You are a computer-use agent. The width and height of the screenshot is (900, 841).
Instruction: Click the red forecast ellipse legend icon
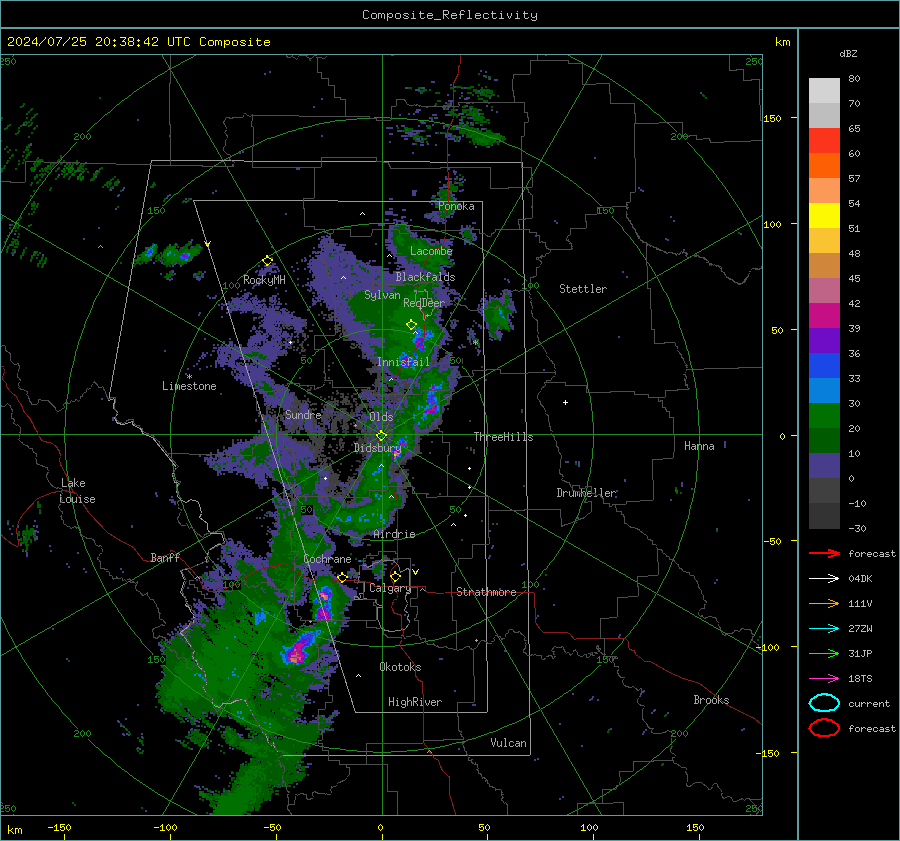(x=824, y=728)
